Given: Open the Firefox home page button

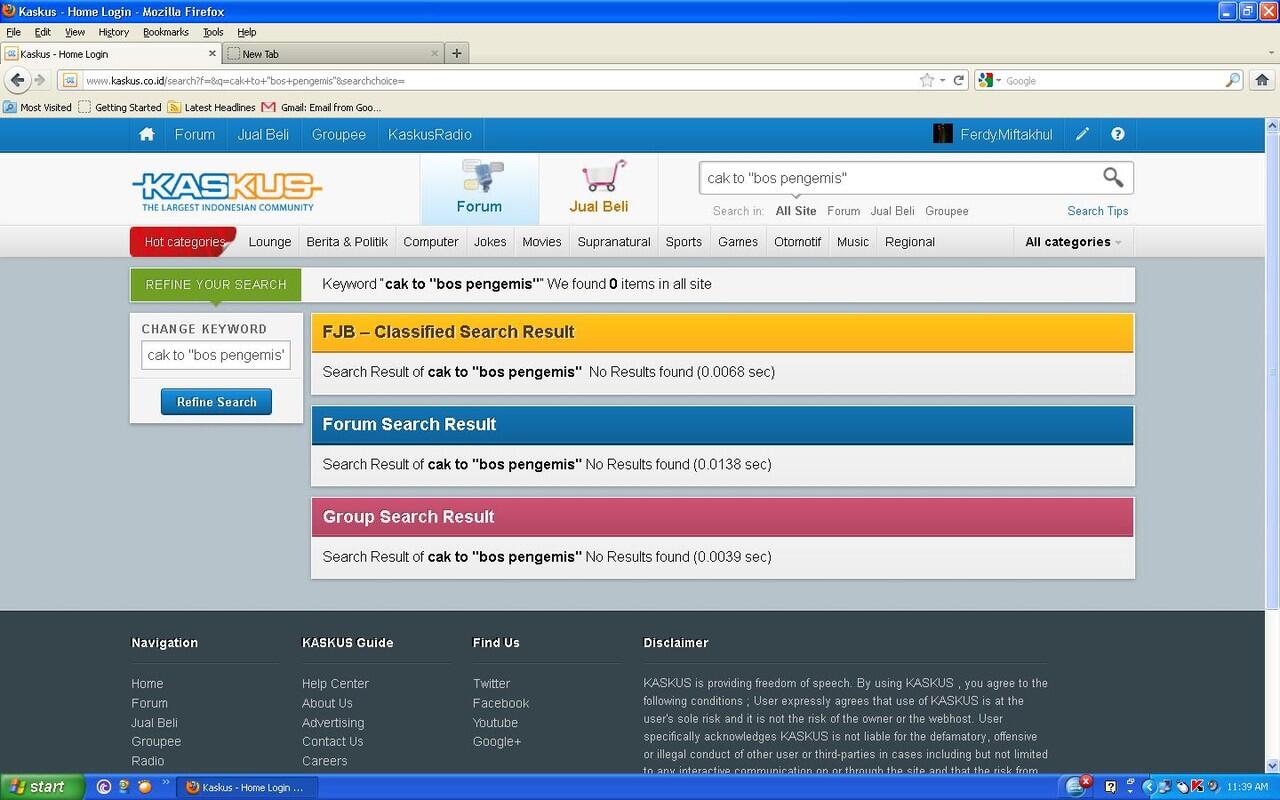Looking at the screenshot, I should coord(1262,80).
